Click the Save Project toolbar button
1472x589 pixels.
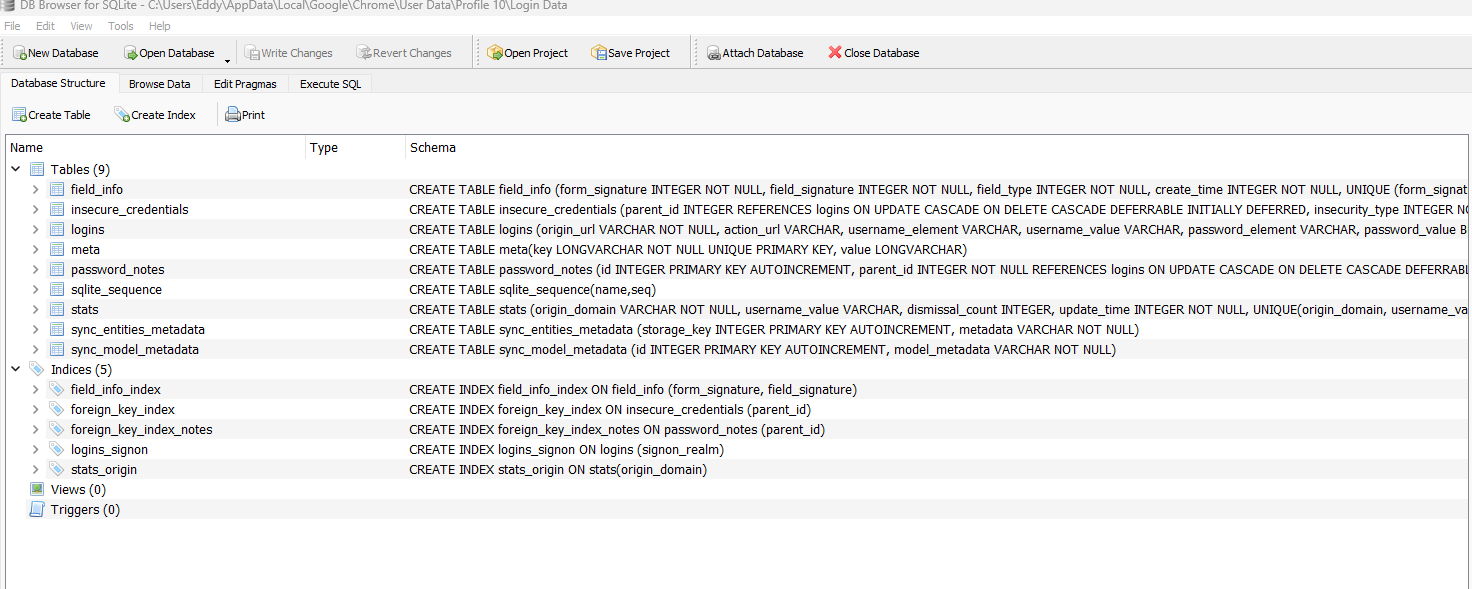click(x=631, y=53)
